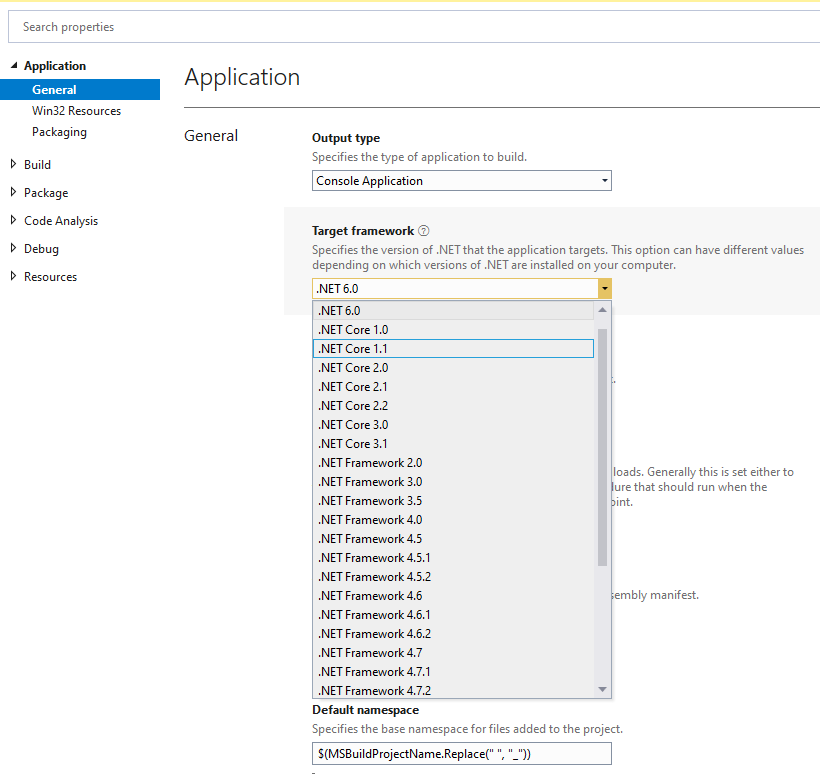
Task: Choose .NET Core 1.0
Action: pyautogui.click(x=453, y=330)
